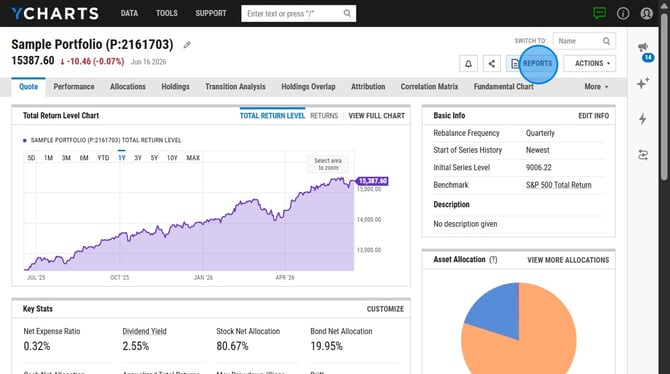Screen dimensions: 670x374
Task: Click the YCharts logo
Action: coord(55,13)
